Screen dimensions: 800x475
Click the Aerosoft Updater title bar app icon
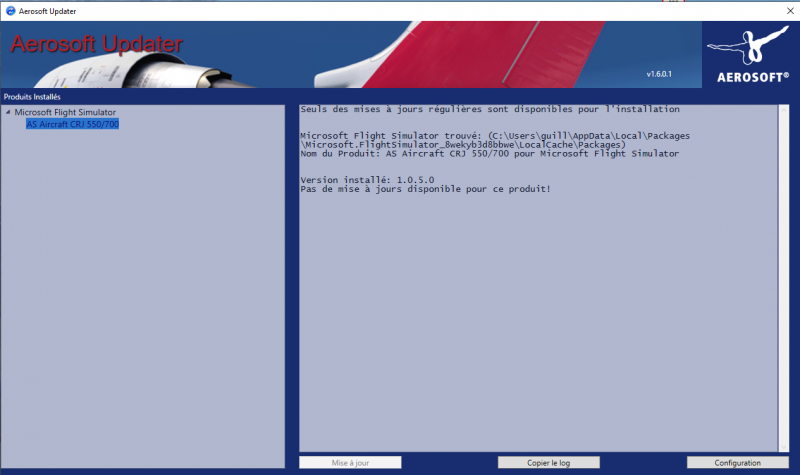point(10,11)
